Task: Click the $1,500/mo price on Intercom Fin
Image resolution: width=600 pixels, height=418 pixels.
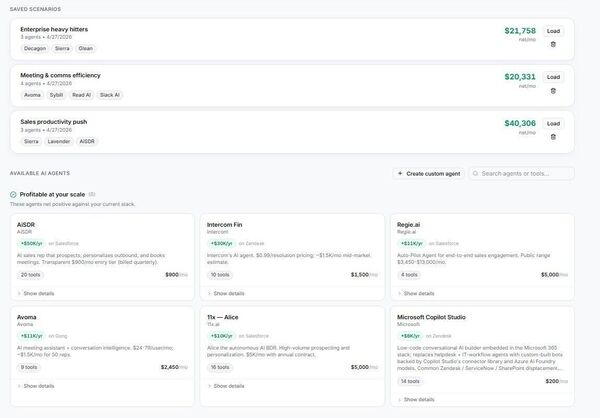Action: point(364,275)
